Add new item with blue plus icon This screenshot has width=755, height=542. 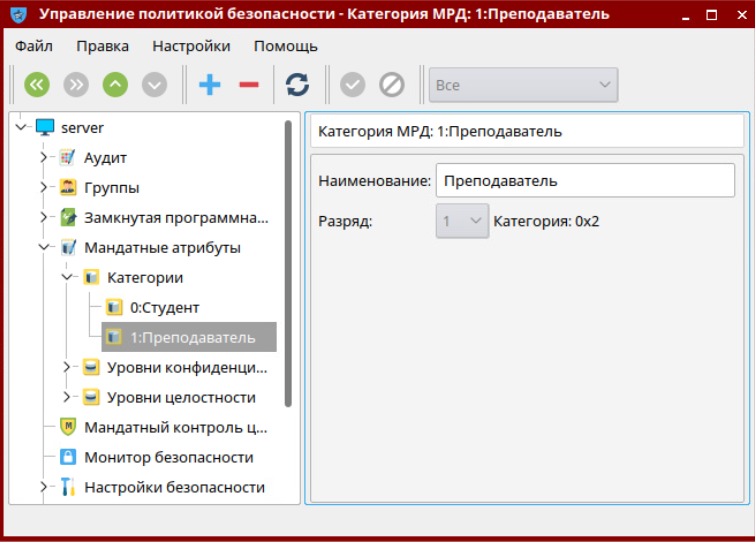point(209,85)
